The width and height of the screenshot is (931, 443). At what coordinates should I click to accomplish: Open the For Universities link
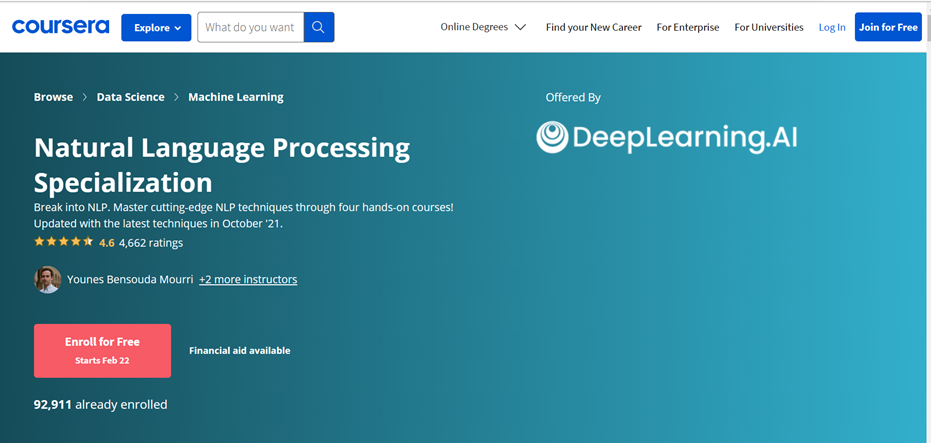768,27
